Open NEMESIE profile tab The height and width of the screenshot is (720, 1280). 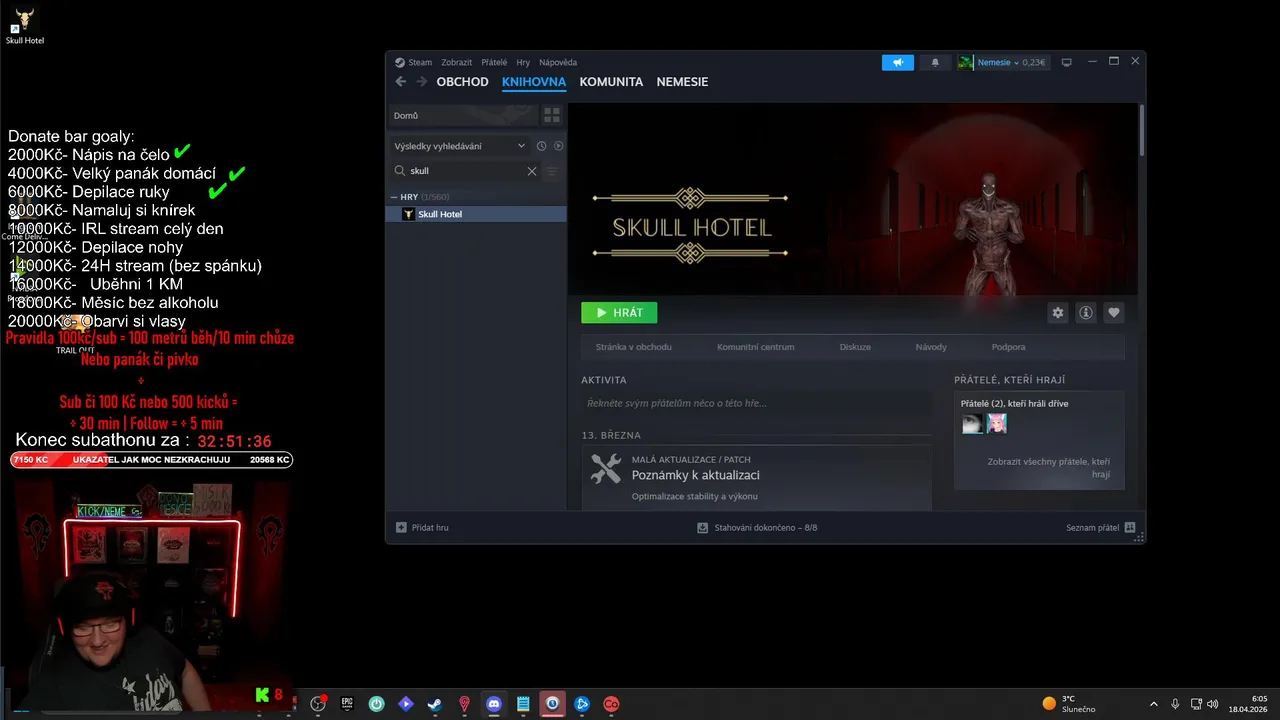pos(682,82)
